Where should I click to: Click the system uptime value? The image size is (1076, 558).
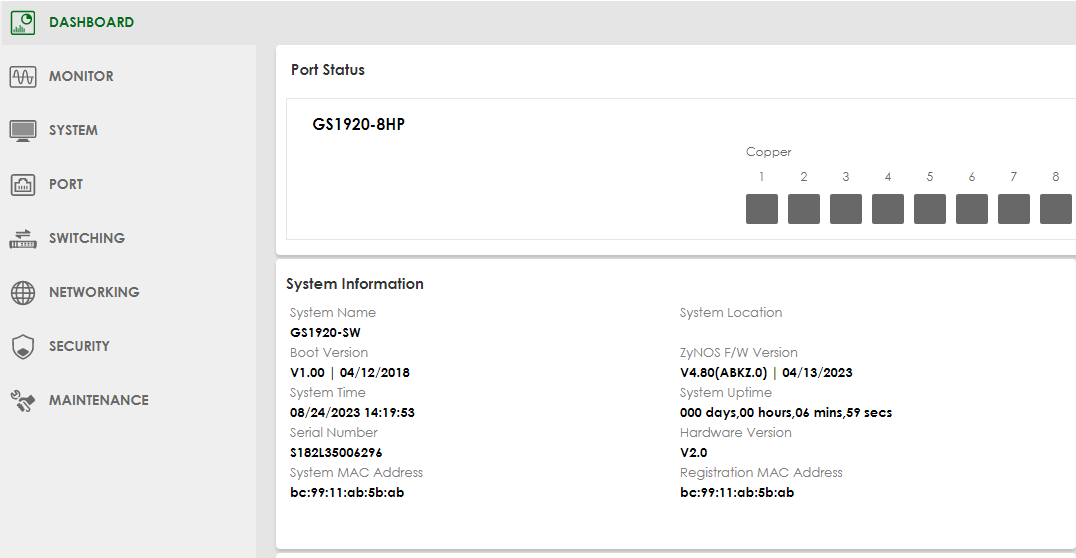(786, 412)
